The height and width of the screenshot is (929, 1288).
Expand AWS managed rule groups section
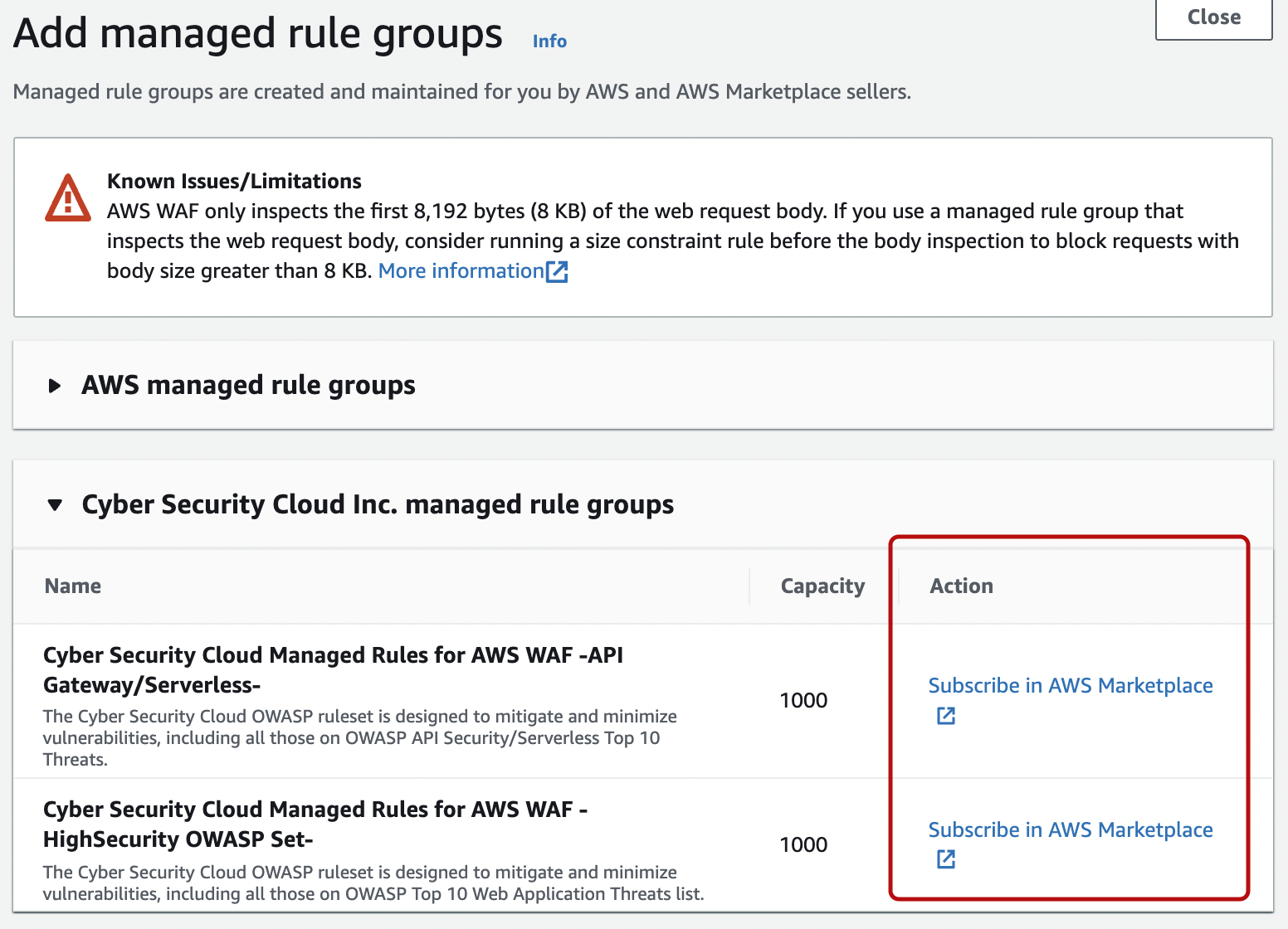[55, 386]
